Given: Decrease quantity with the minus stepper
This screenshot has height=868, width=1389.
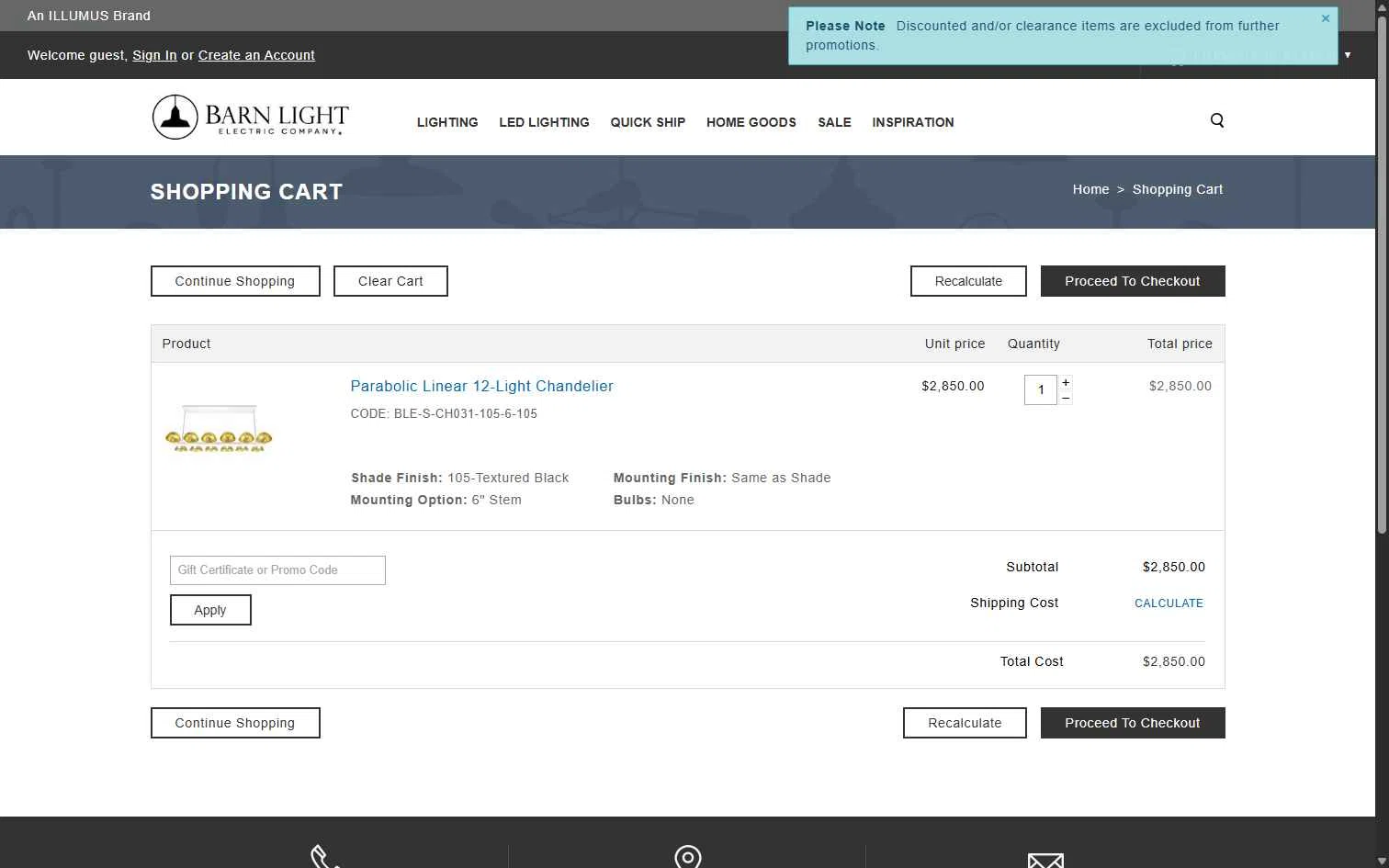Looking at the screenshot, I should coord(1066,398).
